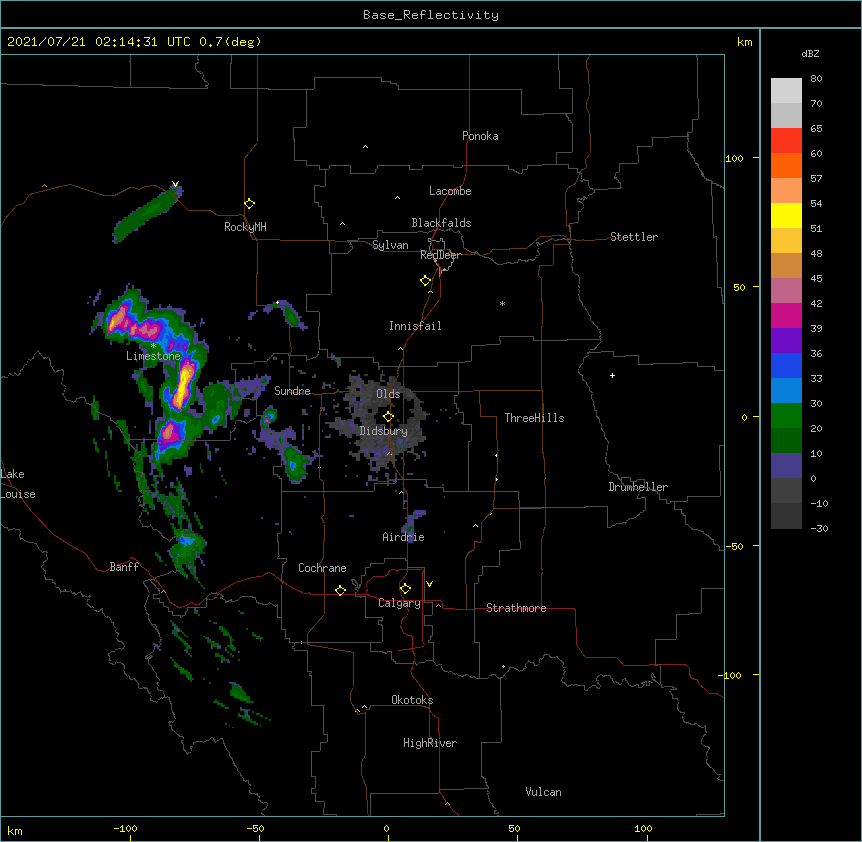Click the Base_Reflectivity title text

[x=431, y=15]
